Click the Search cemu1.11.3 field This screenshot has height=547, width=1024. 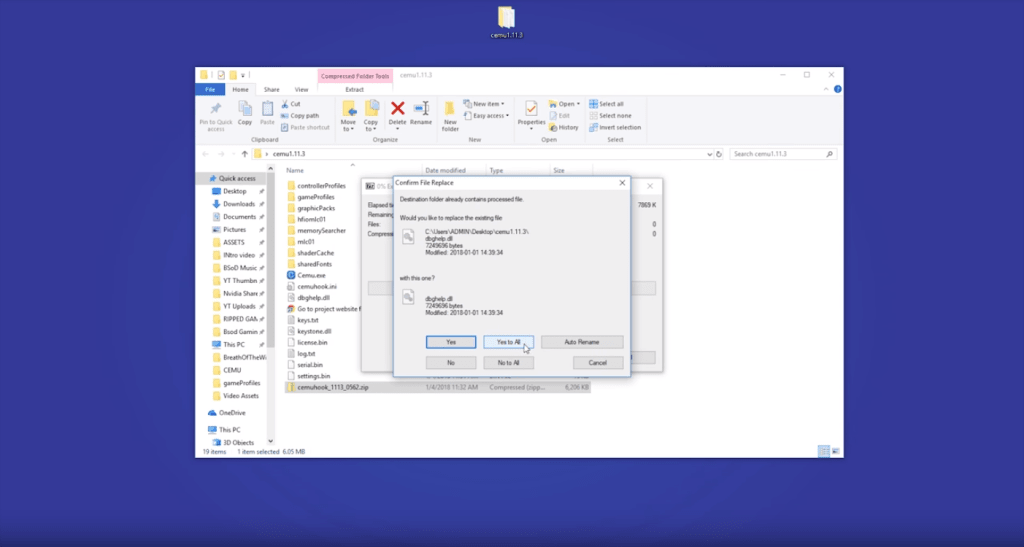click(x=777, y=154)
